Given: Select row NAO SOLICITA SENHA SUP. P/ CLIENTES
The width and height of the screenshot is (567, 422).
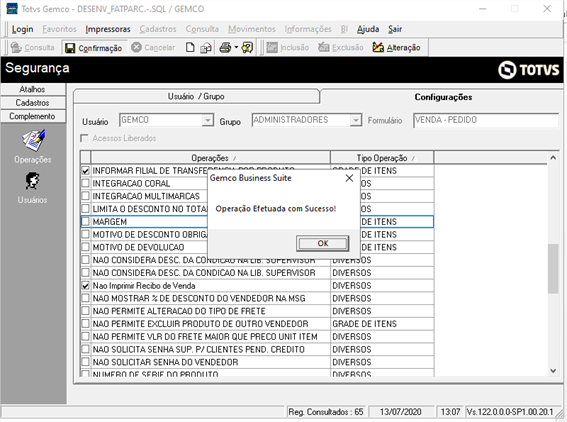Looking at the screenshot, I should click(x=257, y=349).
